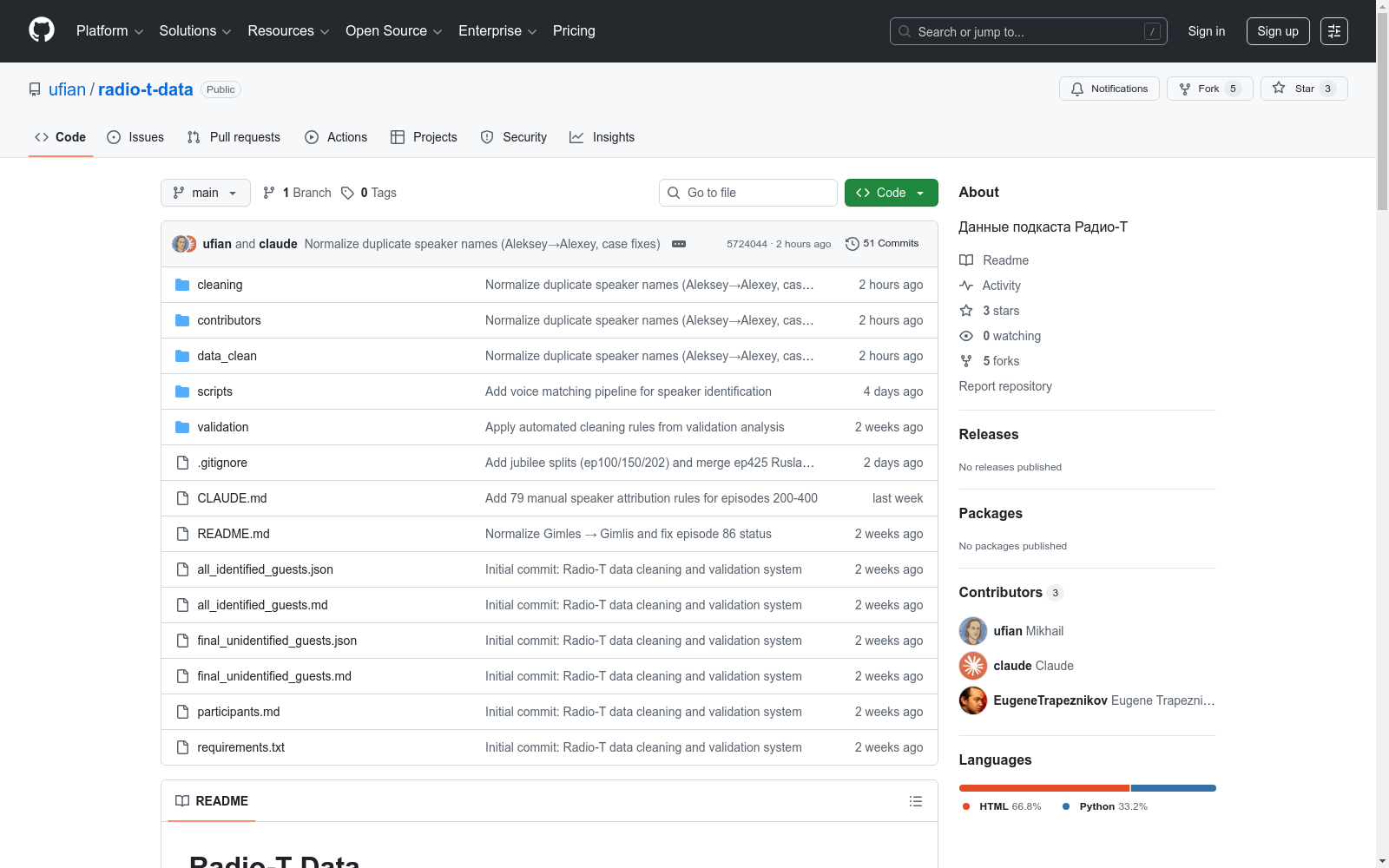Expand commit message ellipsis icon
The height and width of the screenshot is (868, 1389).
679,244
